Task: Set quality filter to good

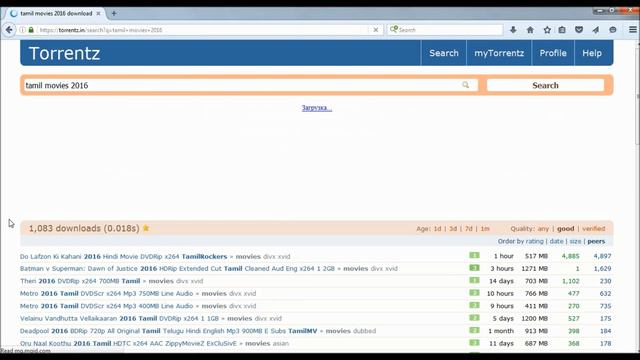Action: pyautogui.click(x=565, y=229)
